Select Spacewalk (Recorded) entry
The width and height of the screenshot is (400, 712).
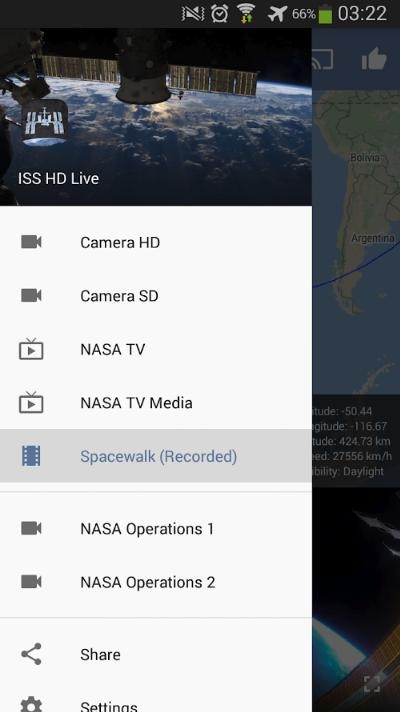[156, 456]
